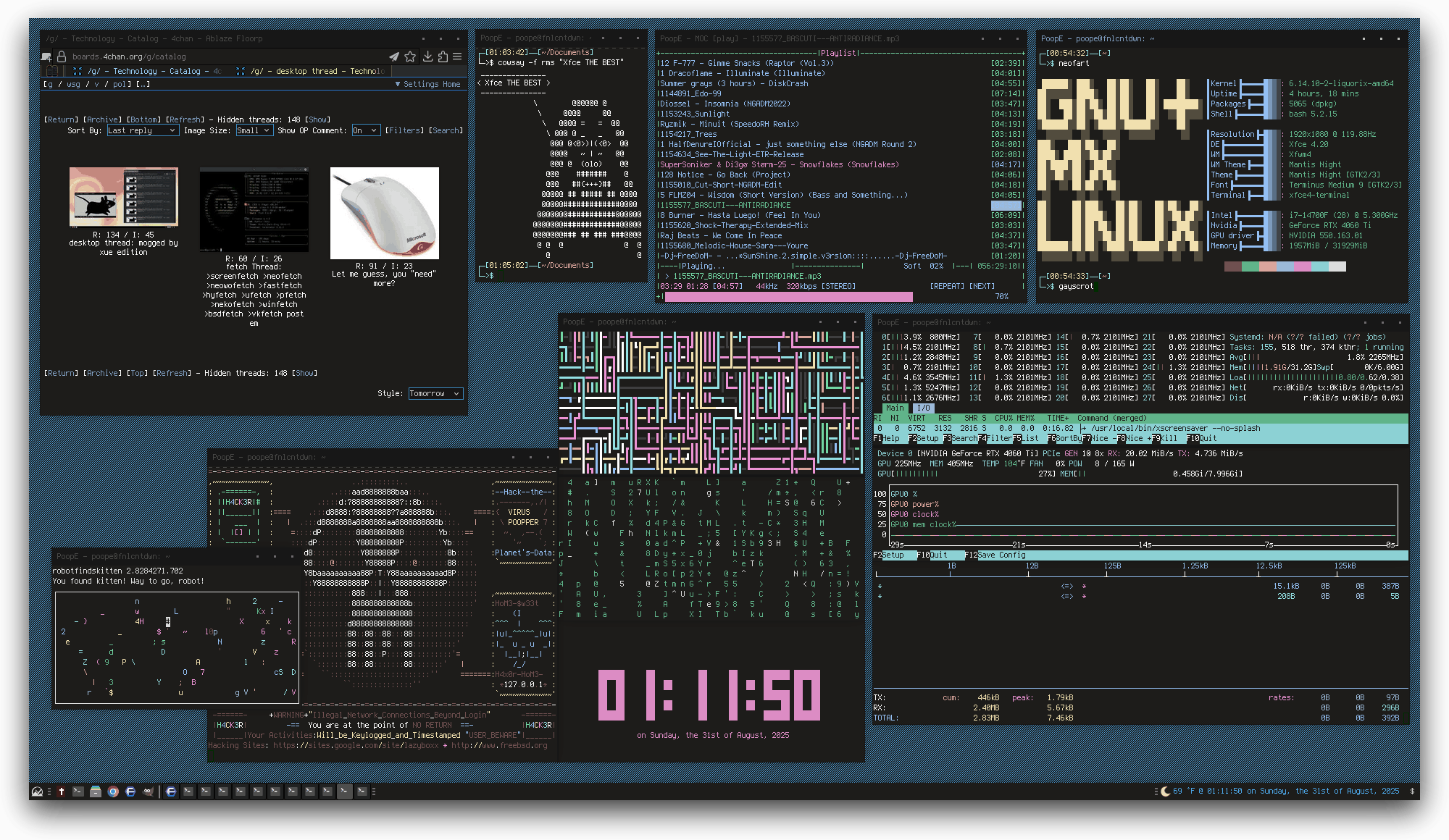1449x840 pixels.
Task: Select the I/O tab in htop
Action: [x=924, y=408]
